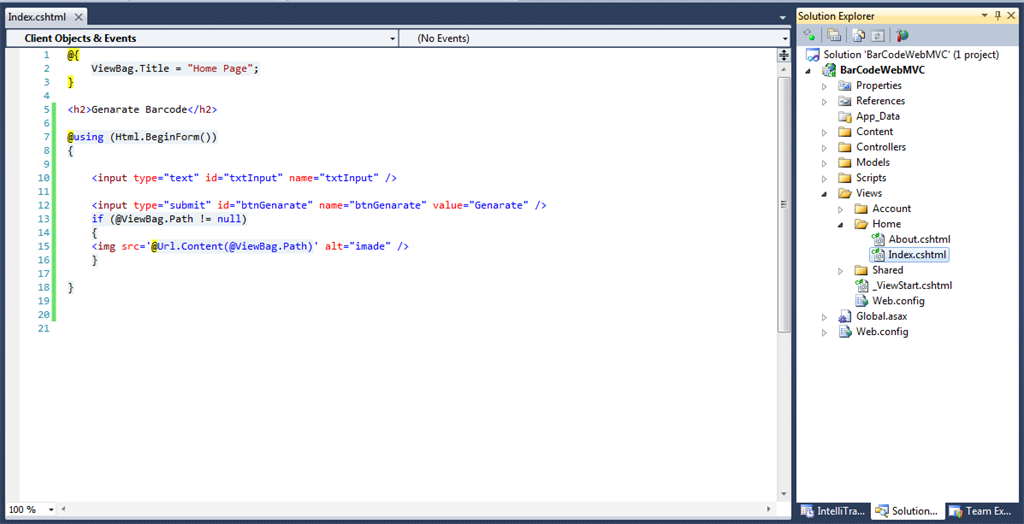Open ASP.NET Configuration hammer-and-globe icon

point(903,35)
